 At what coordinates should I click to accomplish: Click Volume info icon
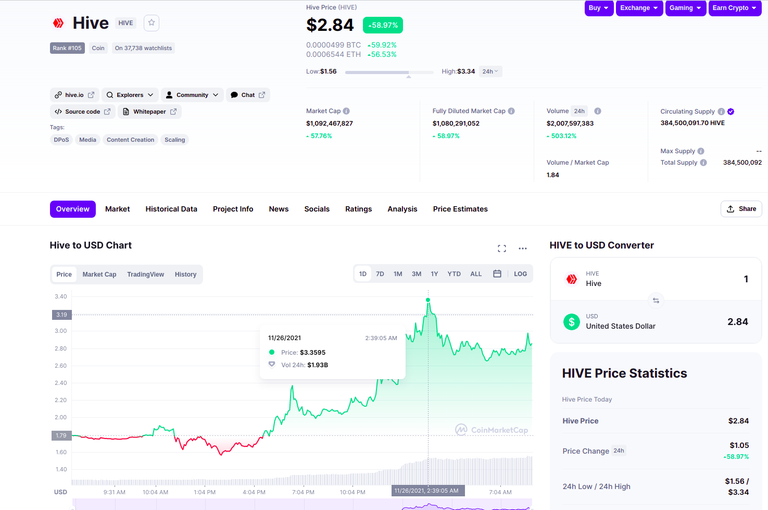click(598, 111)
